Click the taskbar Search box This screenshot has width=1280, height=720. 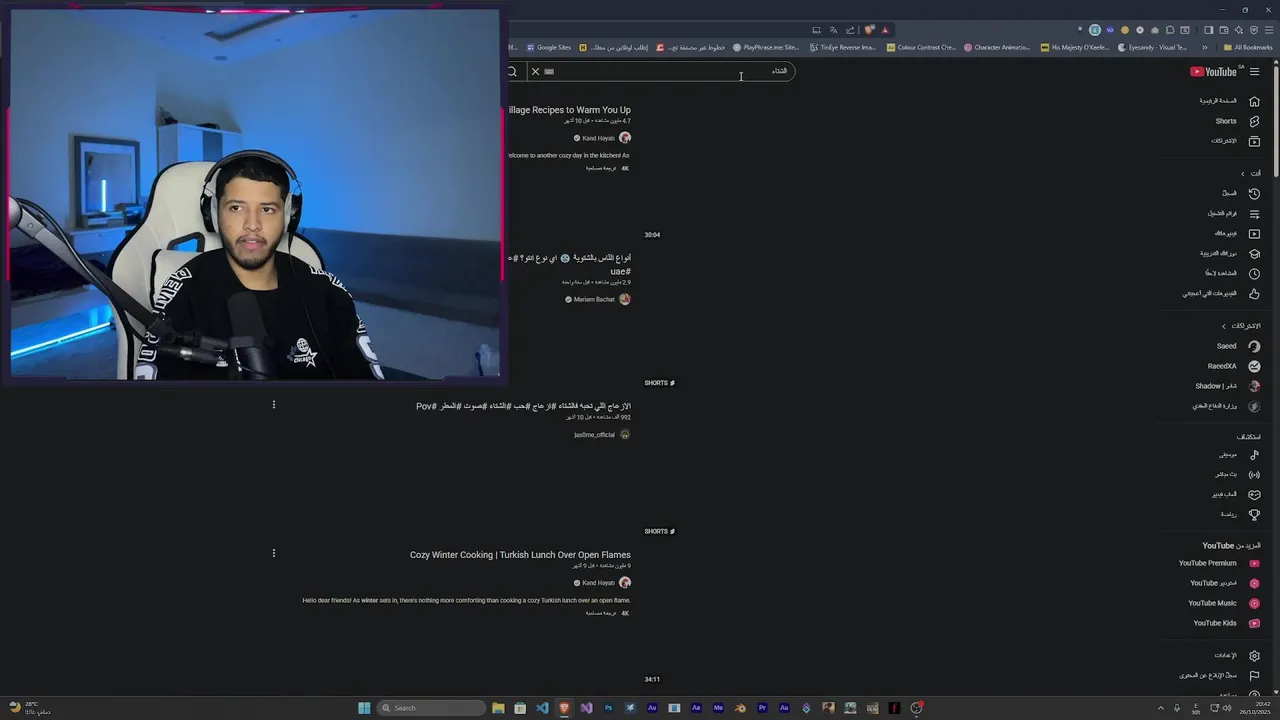(429, 708)
